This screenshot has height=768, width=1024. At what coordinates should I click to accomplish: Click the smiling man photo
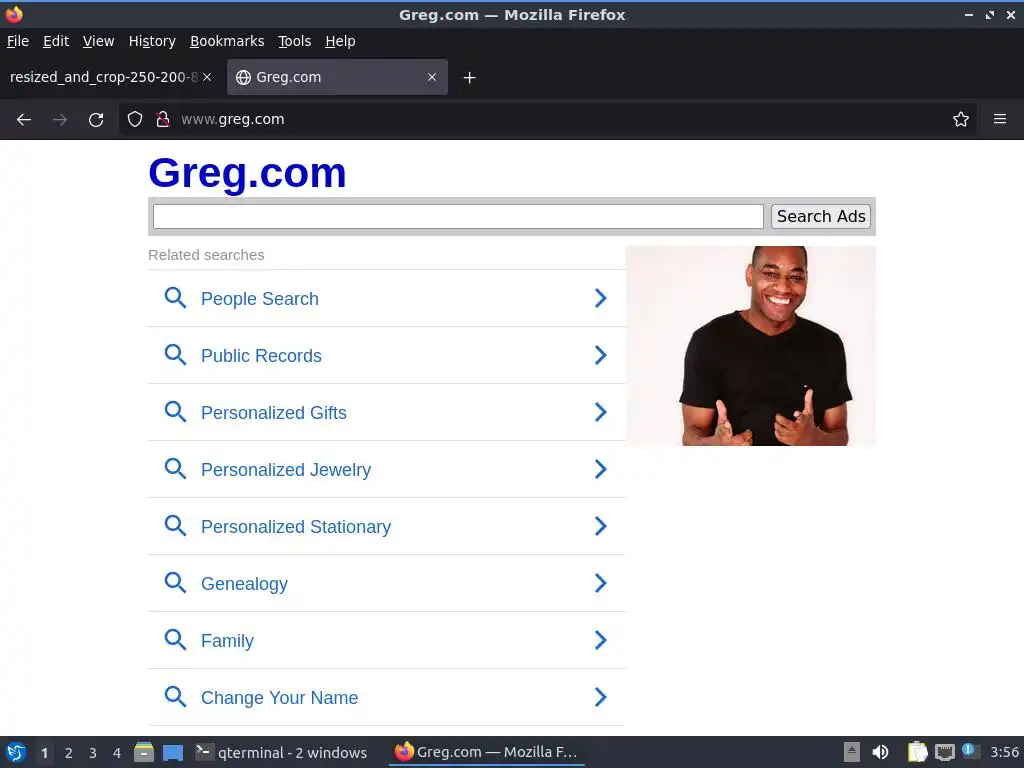click(x=750, y=345)
